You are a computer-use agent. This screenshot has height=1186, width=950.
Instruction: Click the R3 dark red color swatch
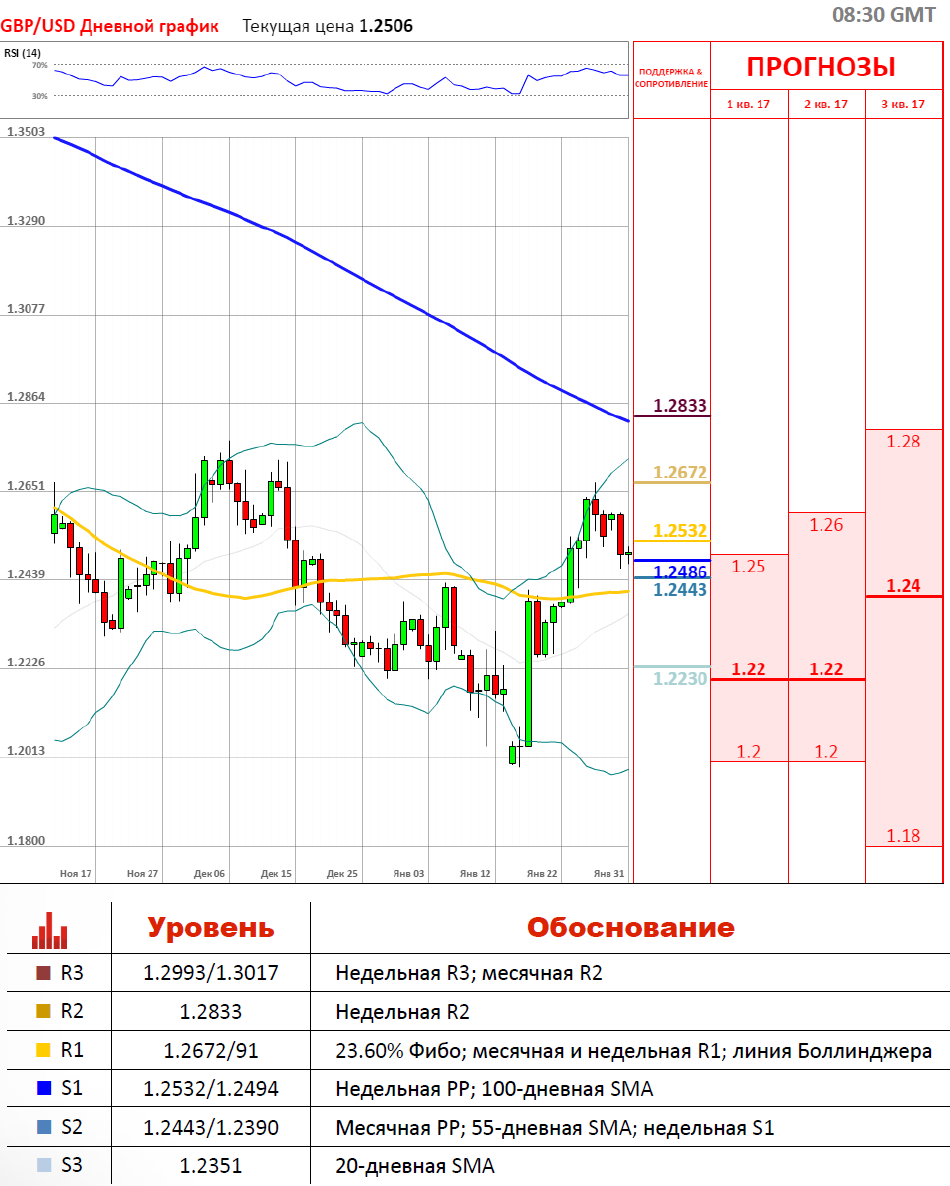(42, 972)
